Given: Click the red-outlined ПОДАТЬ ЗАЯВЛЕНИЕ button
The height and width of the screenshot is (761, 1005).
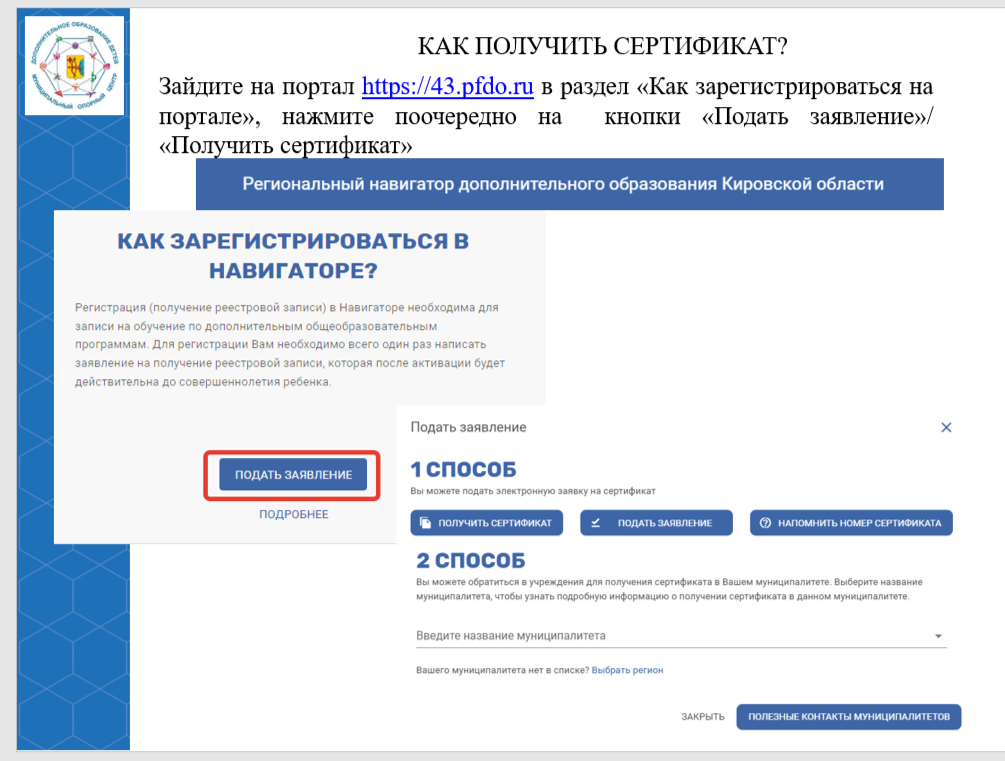Looking at the screenshot, I should 293,474.
